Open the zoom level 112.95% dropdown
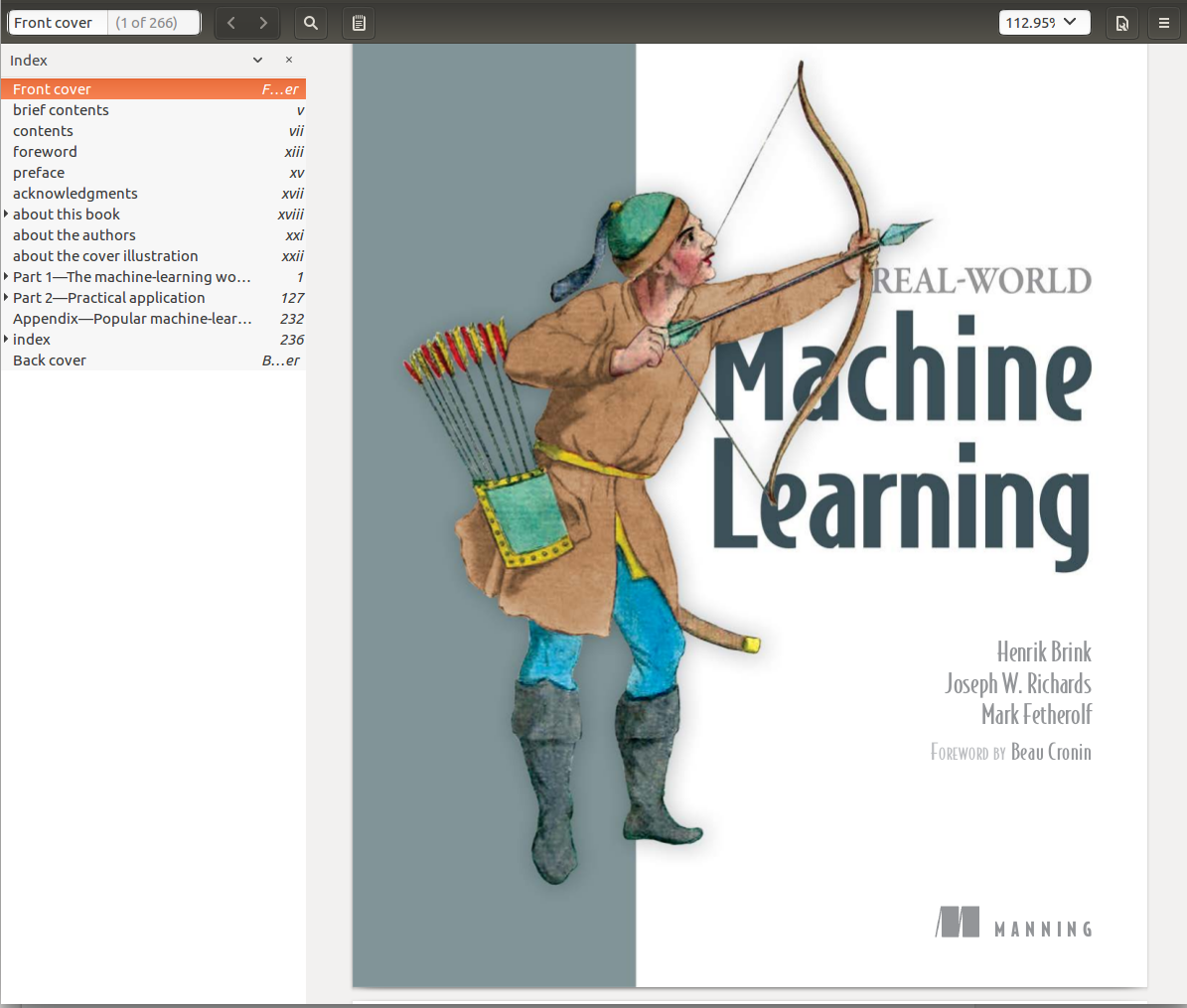1187x1008 pixels. (x=1044, y=23)
